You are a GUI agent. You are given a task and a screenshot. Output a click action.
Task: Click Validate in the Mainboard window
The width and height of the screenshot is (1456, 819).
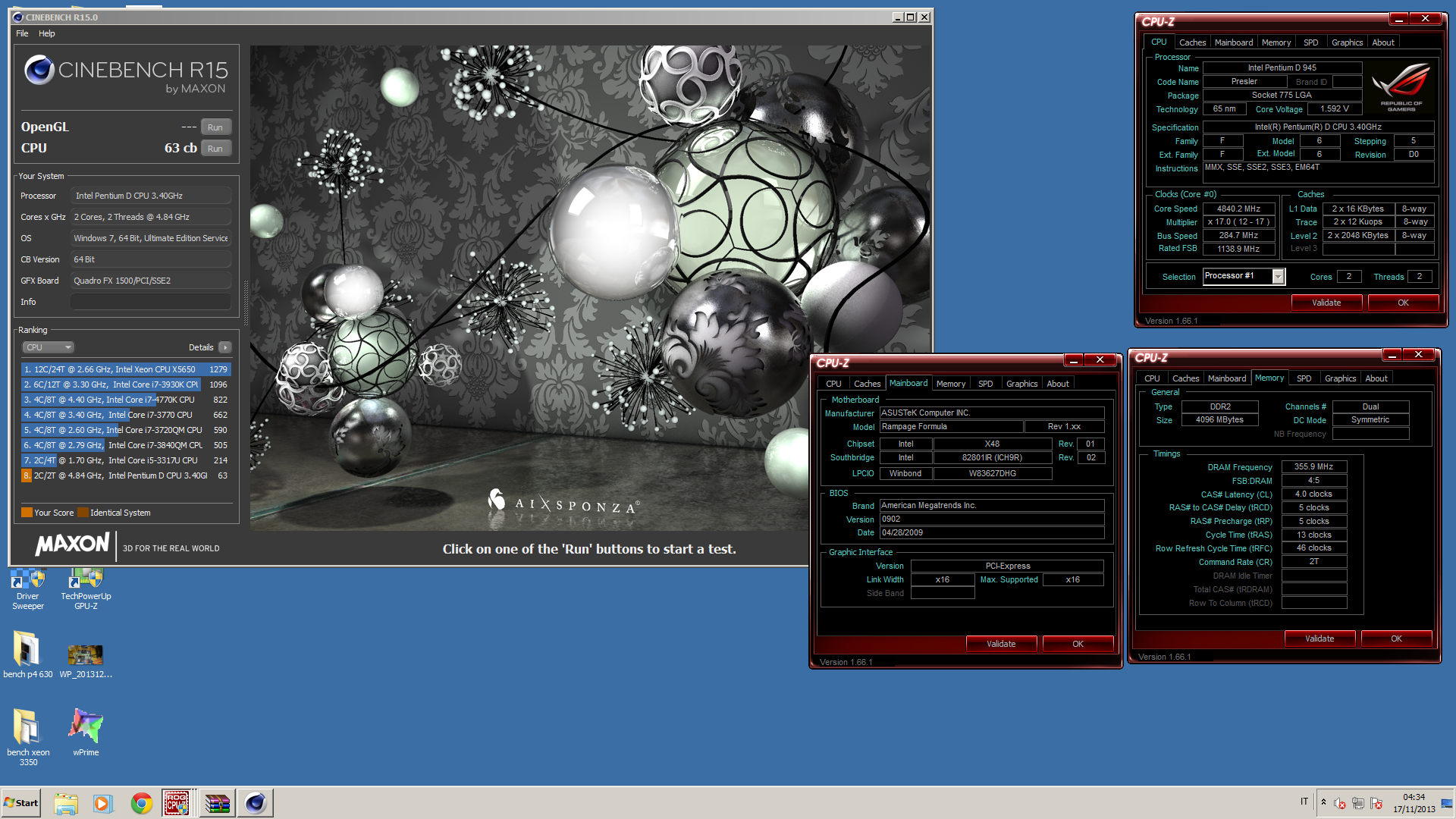(x=1001, y=644)
